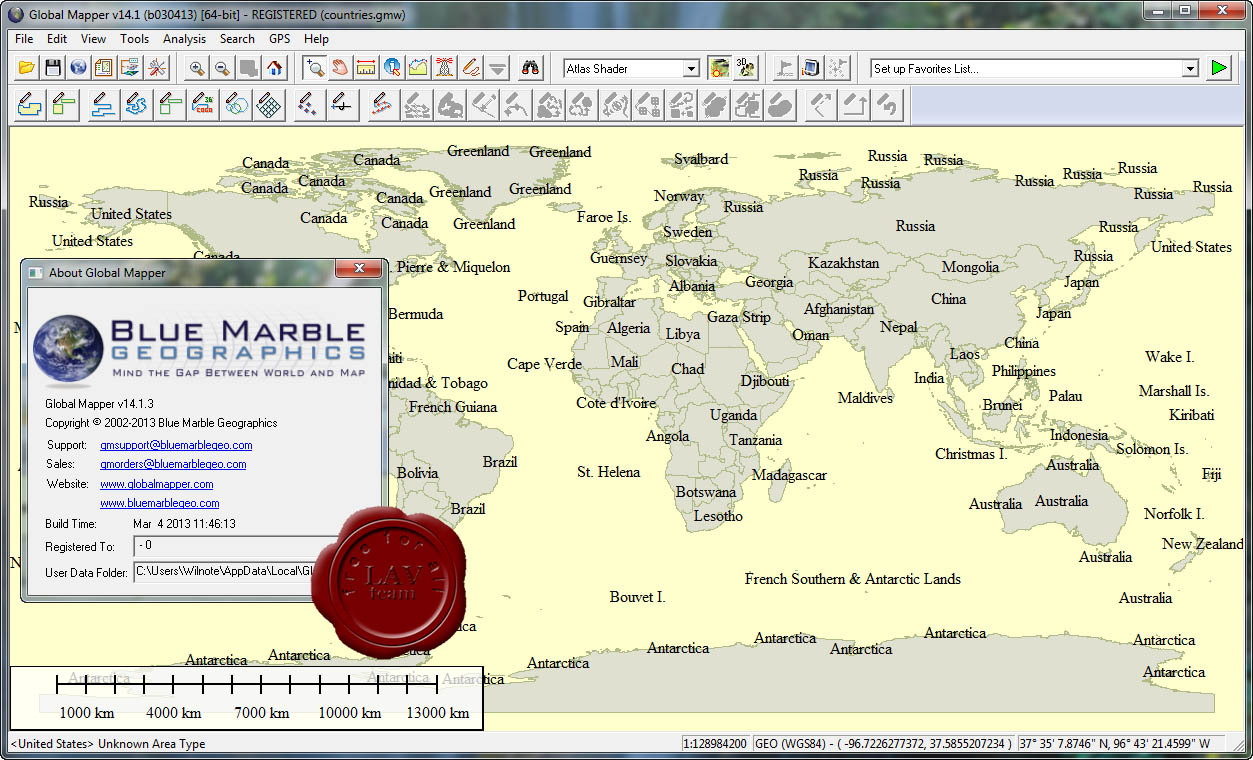Click the GEO (WGS84) coordinates in status bar

point(884,744)
